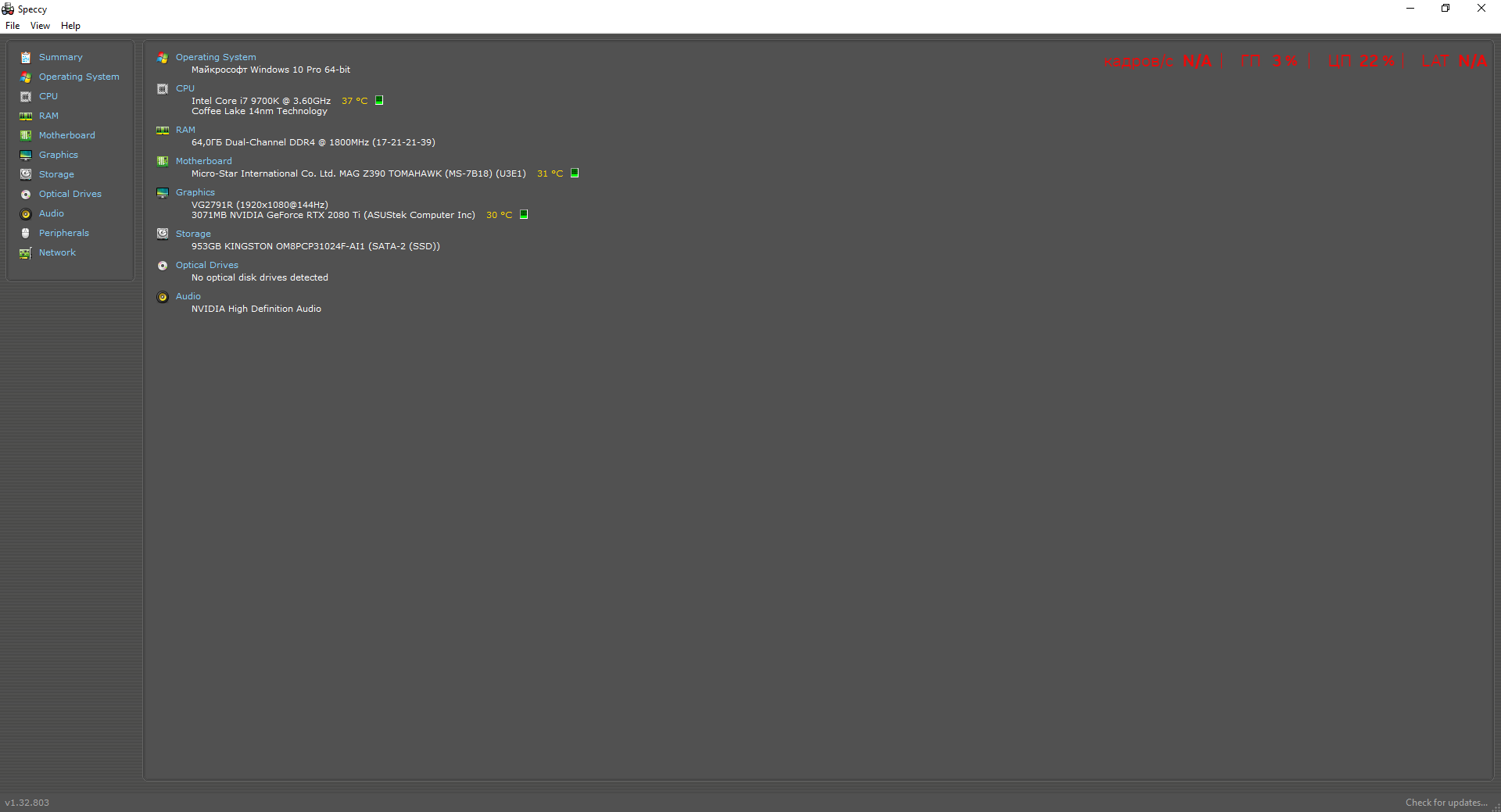Viewport: 1501px width, 812px height.
Task: Open RAM section from the sidebar
Action: click(x=48, y=116)
